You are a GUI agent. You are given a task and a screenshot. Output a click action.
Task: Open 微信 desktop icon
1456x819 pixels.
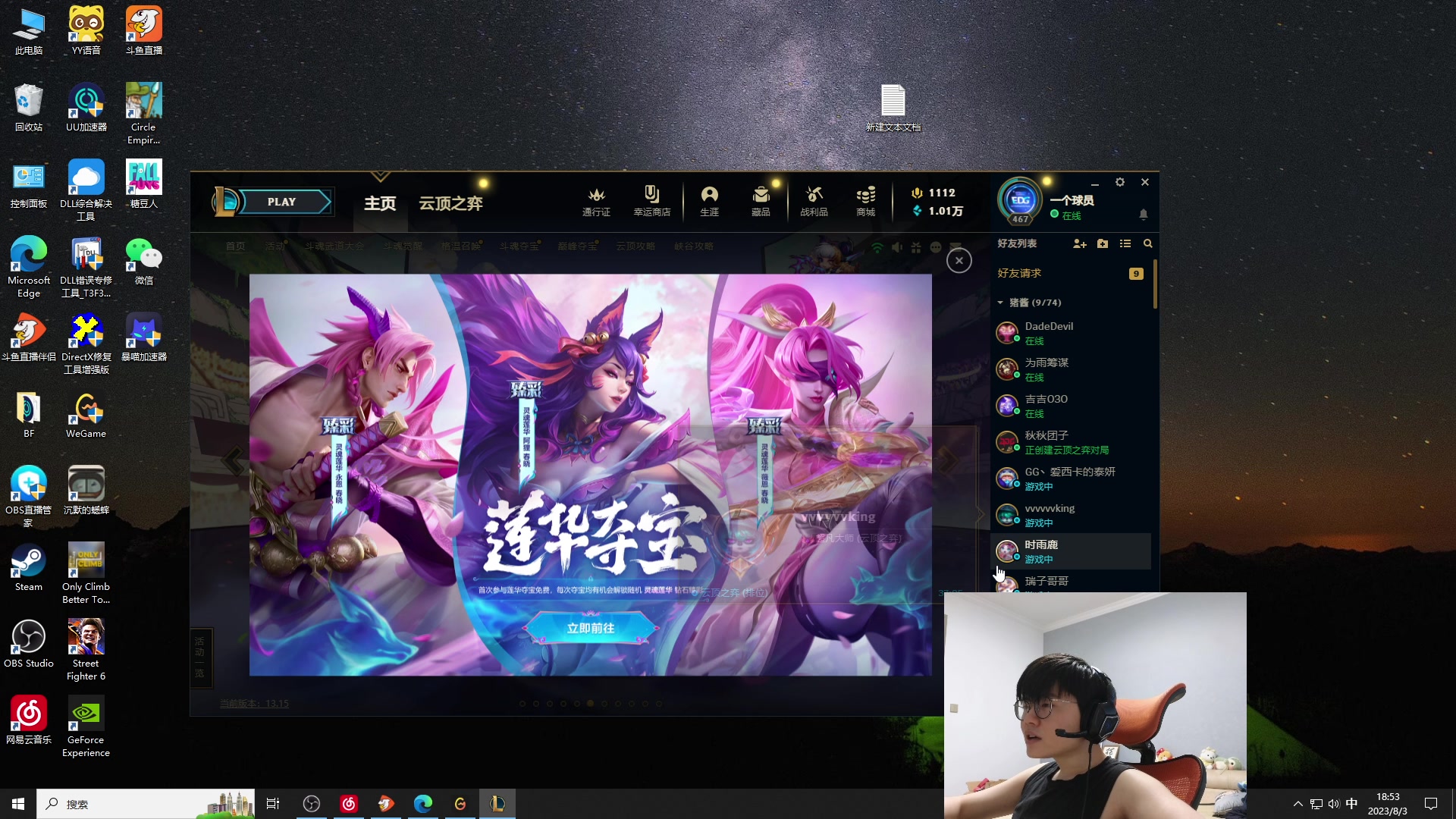click(x=144, y=261)
